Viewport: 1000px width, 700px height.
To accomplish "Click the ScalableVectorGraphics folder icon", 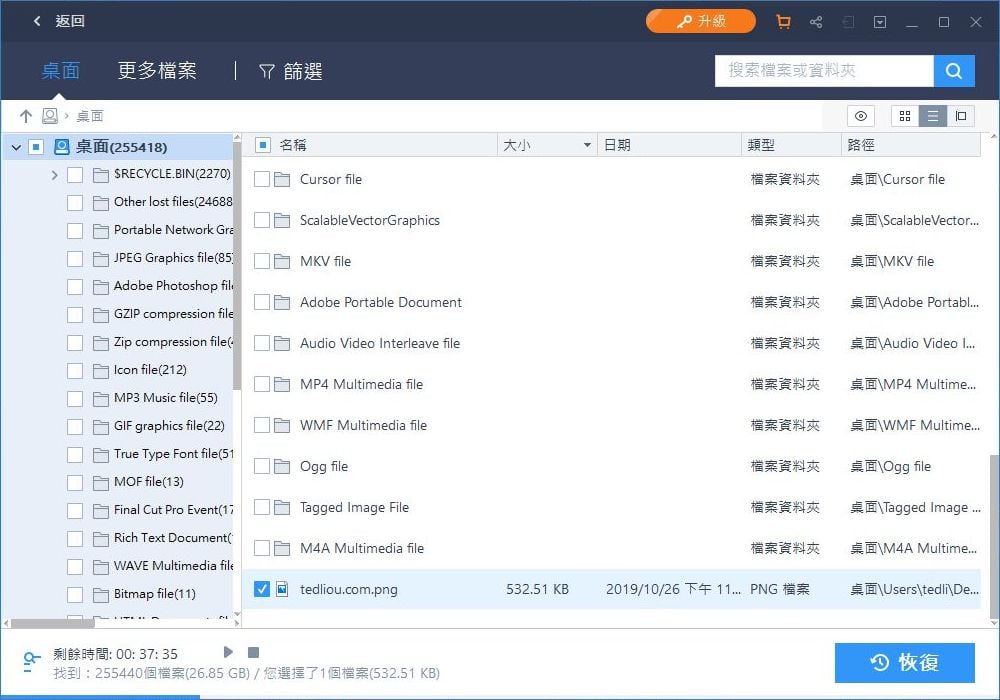I will point(282,221).
